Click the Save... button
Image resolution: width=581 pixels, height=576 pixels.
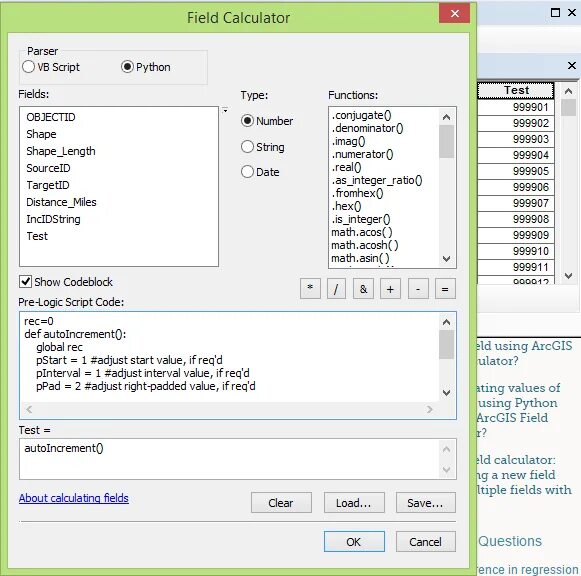425,503
